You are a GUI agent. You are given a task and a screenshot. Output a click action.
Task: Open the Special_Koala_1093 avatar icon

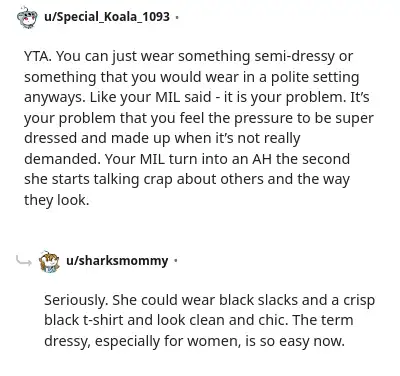coord(27,18)
